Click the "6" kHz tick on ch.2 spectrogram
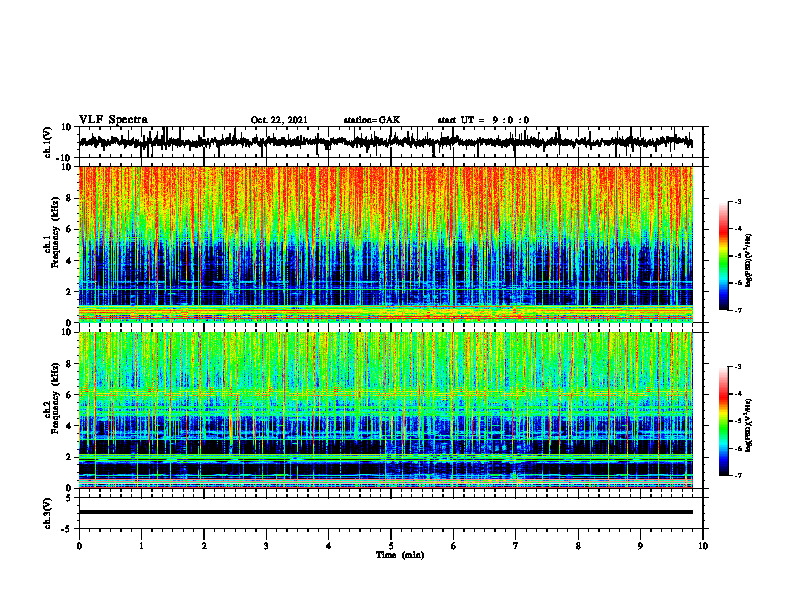This screenshot has height=612, width=792. point(69,395)
